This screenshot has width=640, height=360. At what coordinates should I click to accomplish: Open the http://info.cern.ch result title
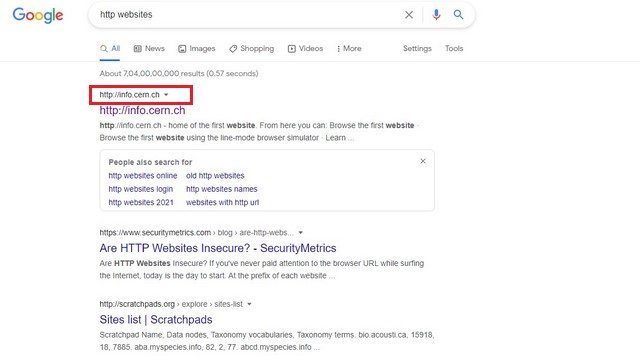click(142, 110)
